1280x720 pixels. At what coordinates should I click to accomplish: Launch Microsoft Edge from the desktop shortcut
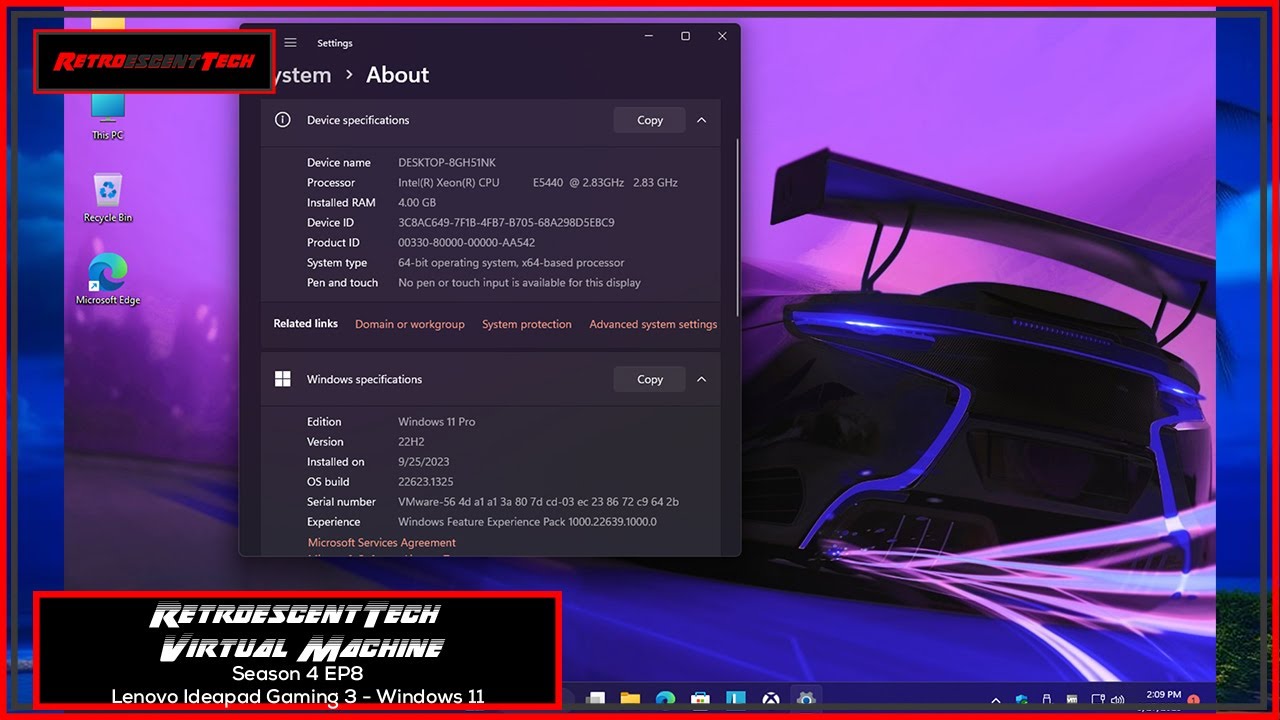click(x=108, y=280)
